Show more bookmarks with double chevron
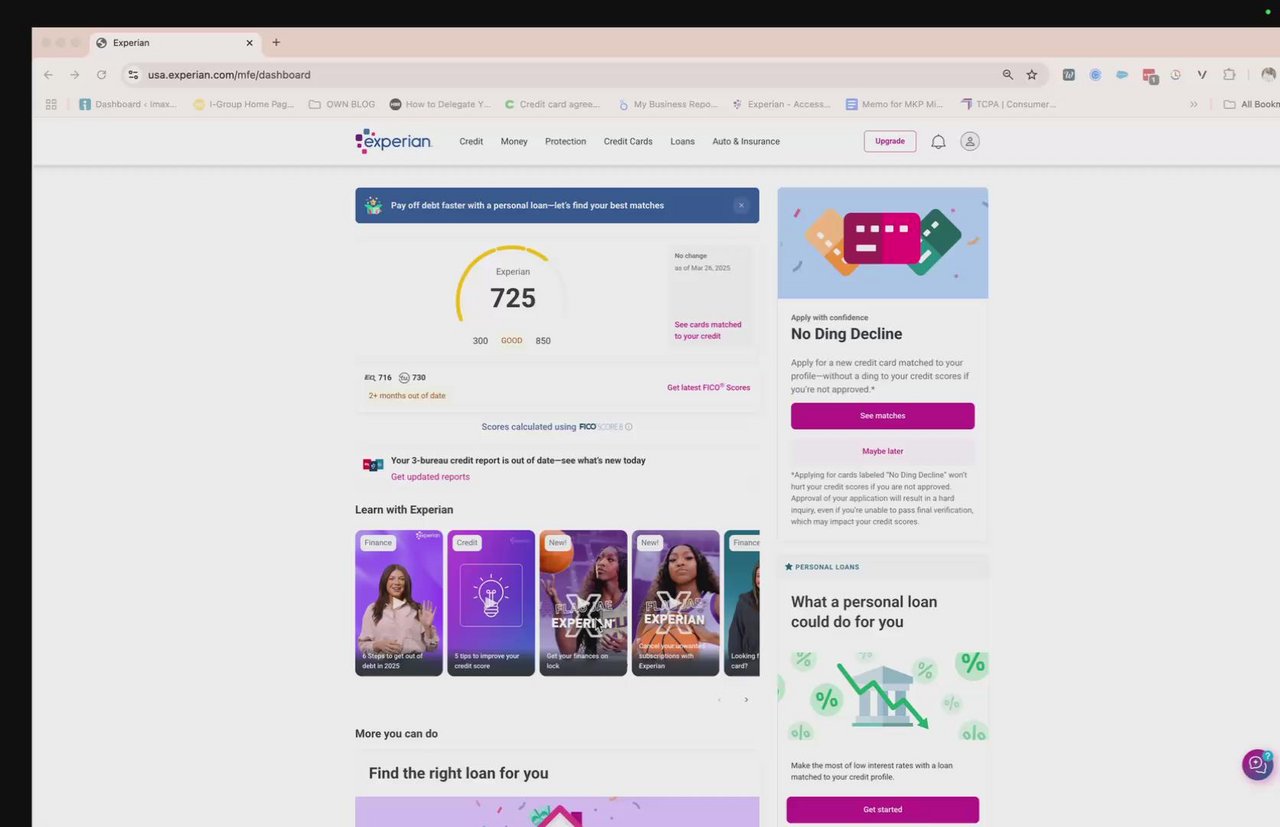This screenshot has height=827, width=1280. click(x=1193, y=104)
